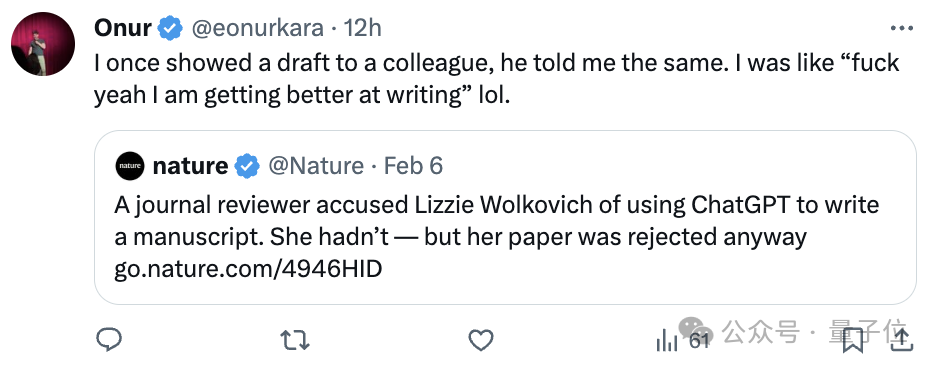Open the 12h timestamp permalink
The image size is (938, 370).
point(363,28)
